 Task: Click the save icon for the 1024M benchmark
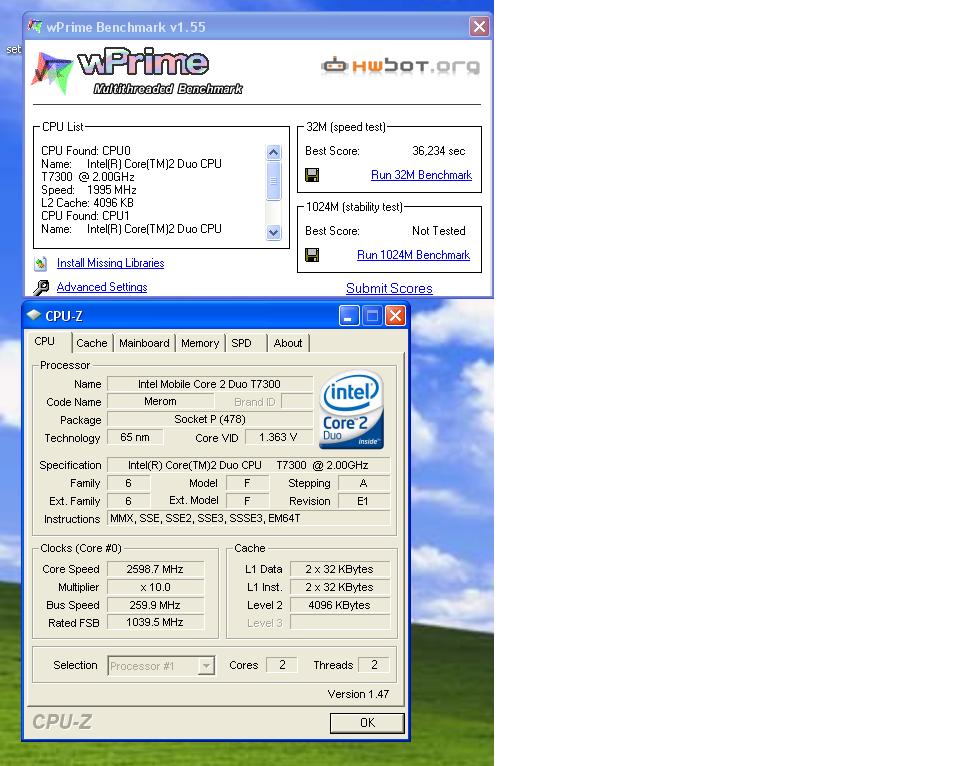[x=312, y=255]
